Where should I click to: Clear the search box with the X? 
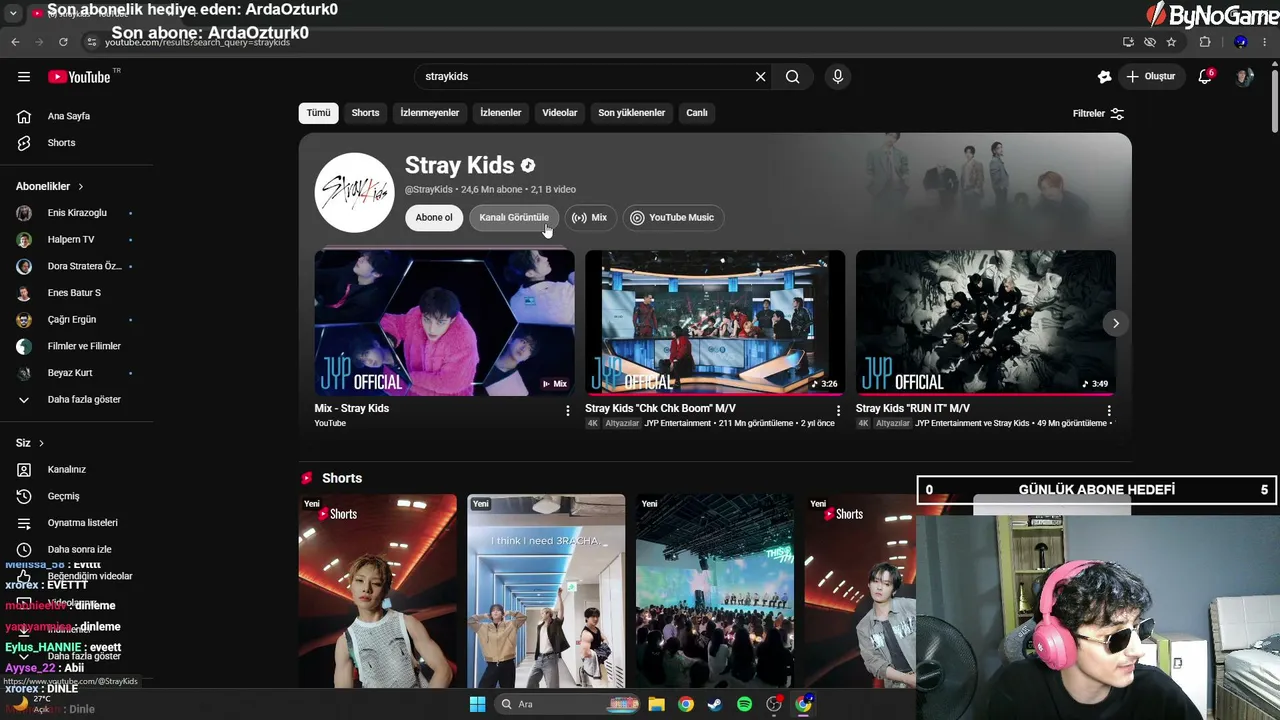coord(760,77)
